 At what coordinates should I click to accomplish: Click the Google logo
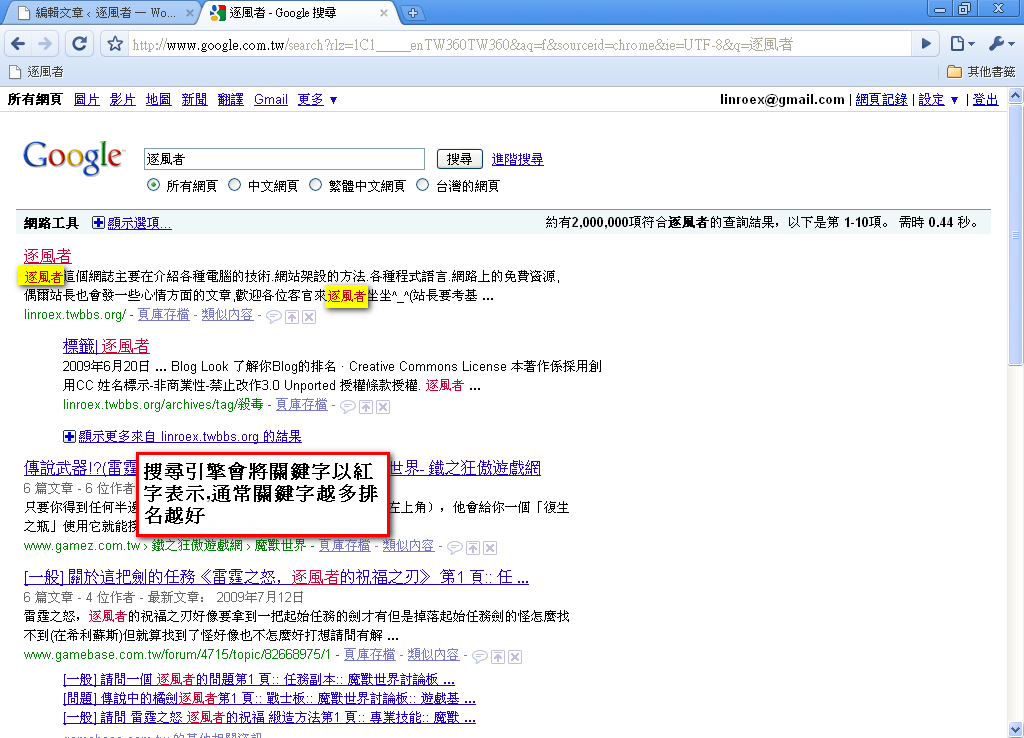(72, 158)
